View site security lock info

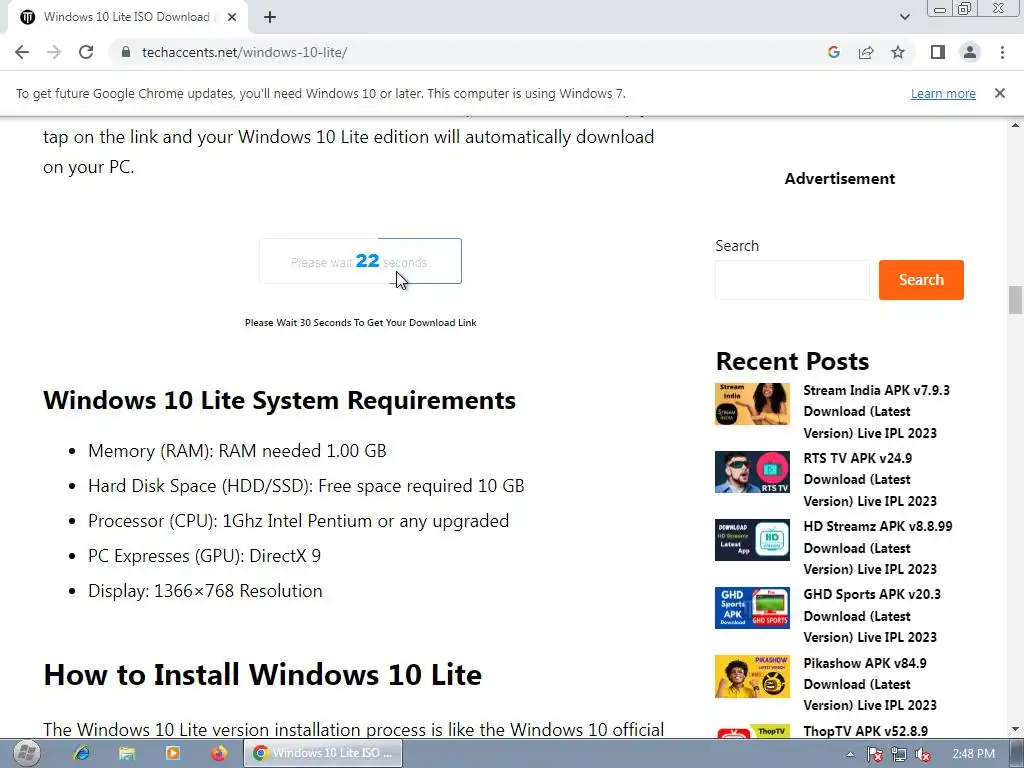(x=126, y=52)
